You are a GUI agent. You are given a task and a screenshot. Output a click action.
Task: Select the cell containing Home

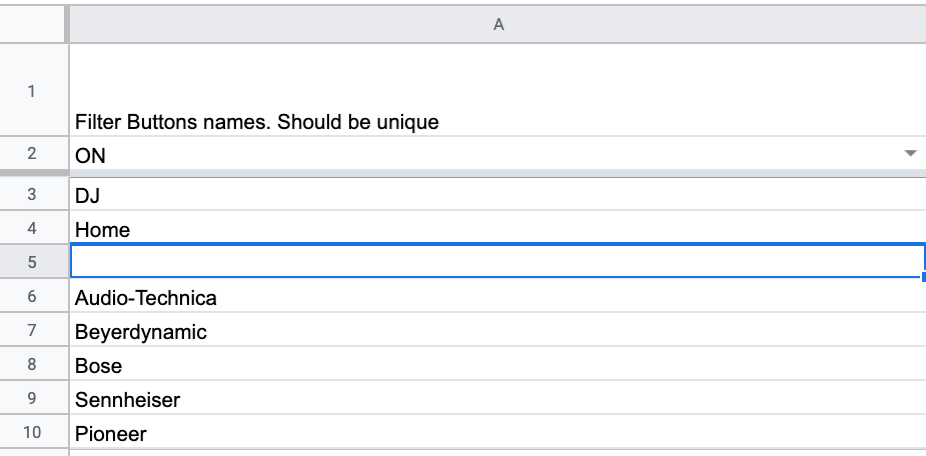[498, 228]
